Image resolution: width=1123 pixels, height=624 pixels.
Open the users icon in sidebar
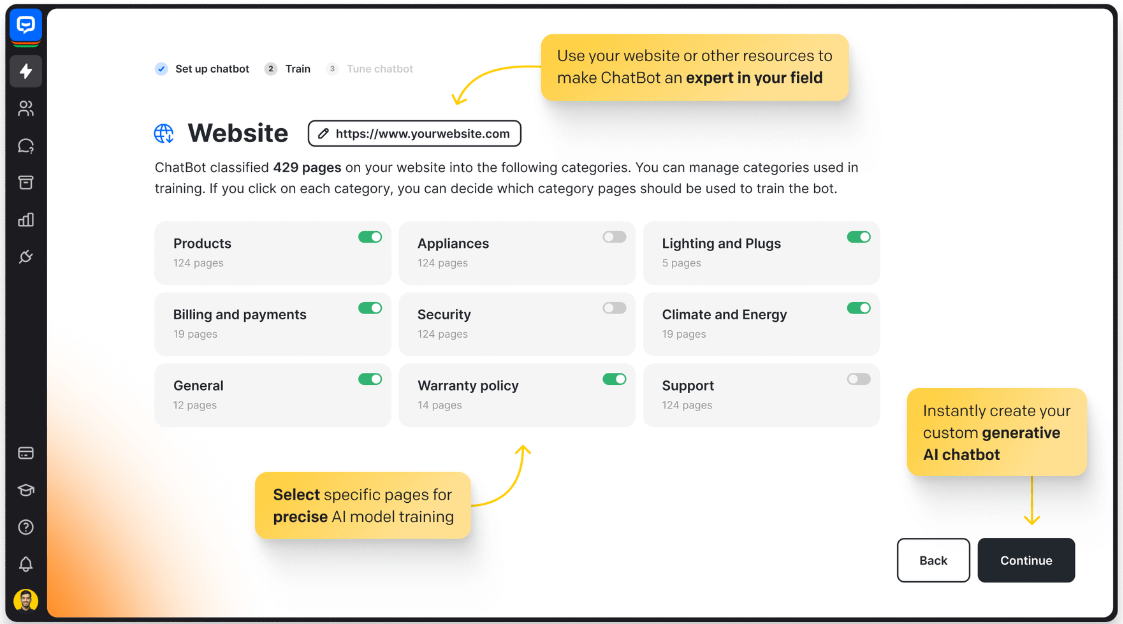[26, 108]
